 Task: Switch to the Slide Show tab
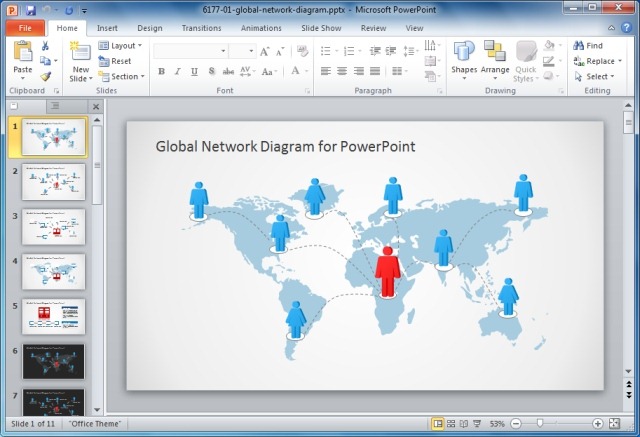321,28
